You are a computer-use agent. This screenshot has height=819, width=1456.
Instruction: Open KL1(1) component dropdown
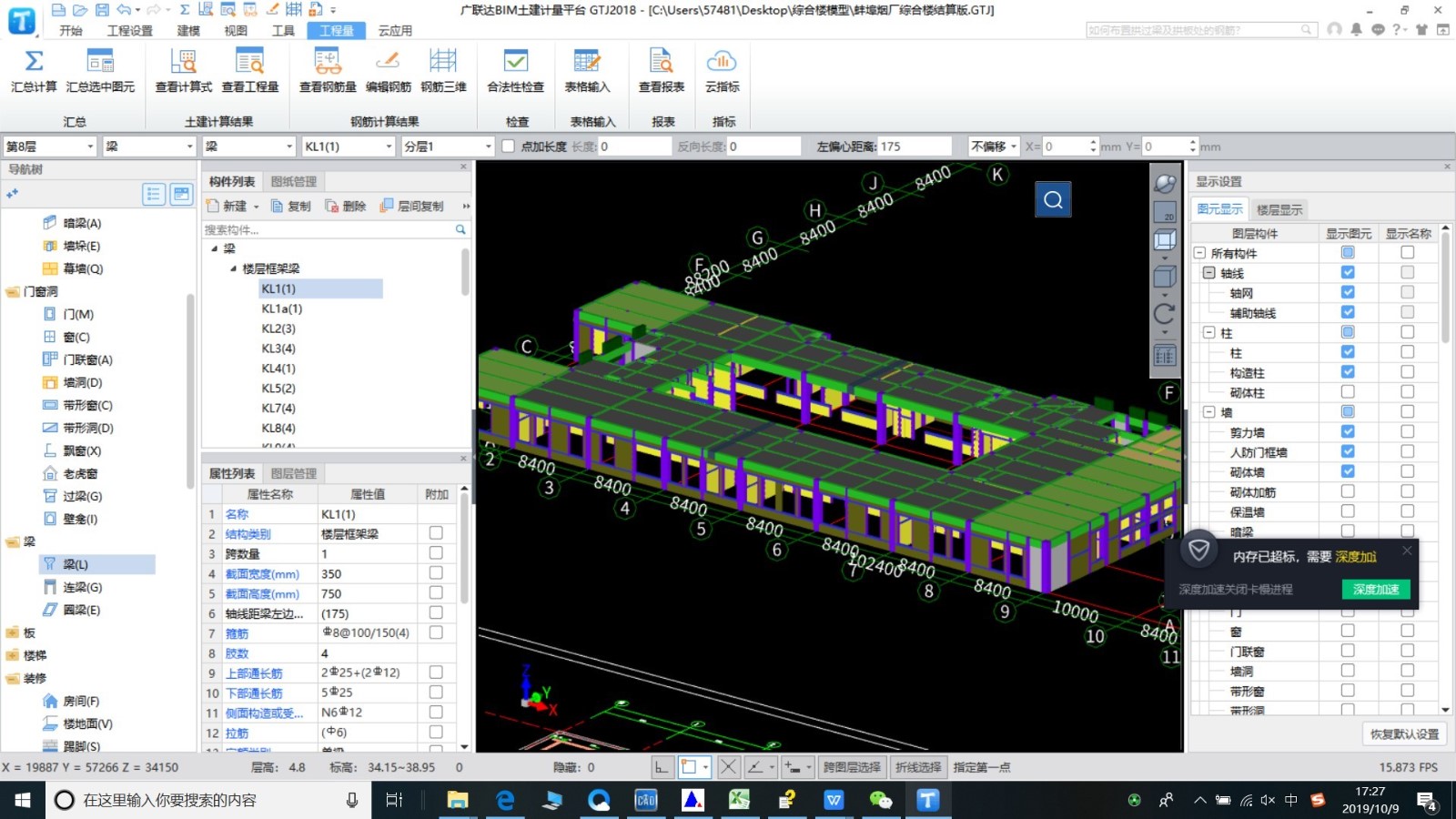click(349, 147)
